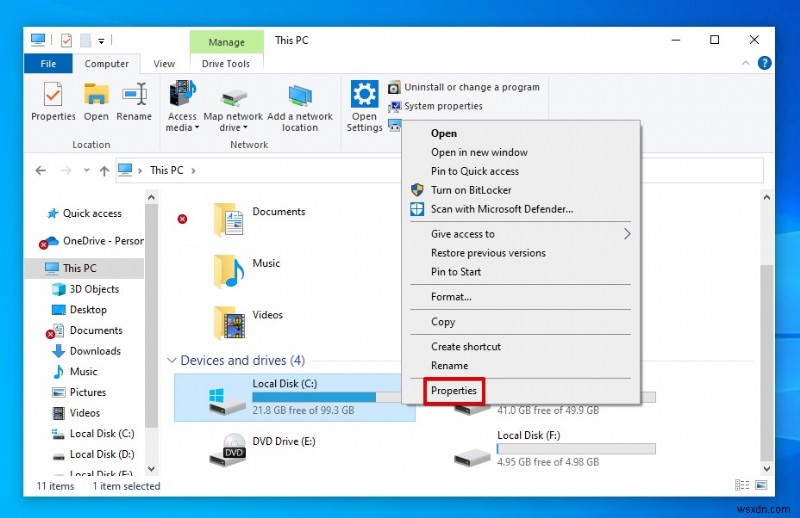Viewport: 800px width, 518px height.
Task: Switch to the Computer ribbon tab
Action: pyautogui.click(x=106, y=64)
